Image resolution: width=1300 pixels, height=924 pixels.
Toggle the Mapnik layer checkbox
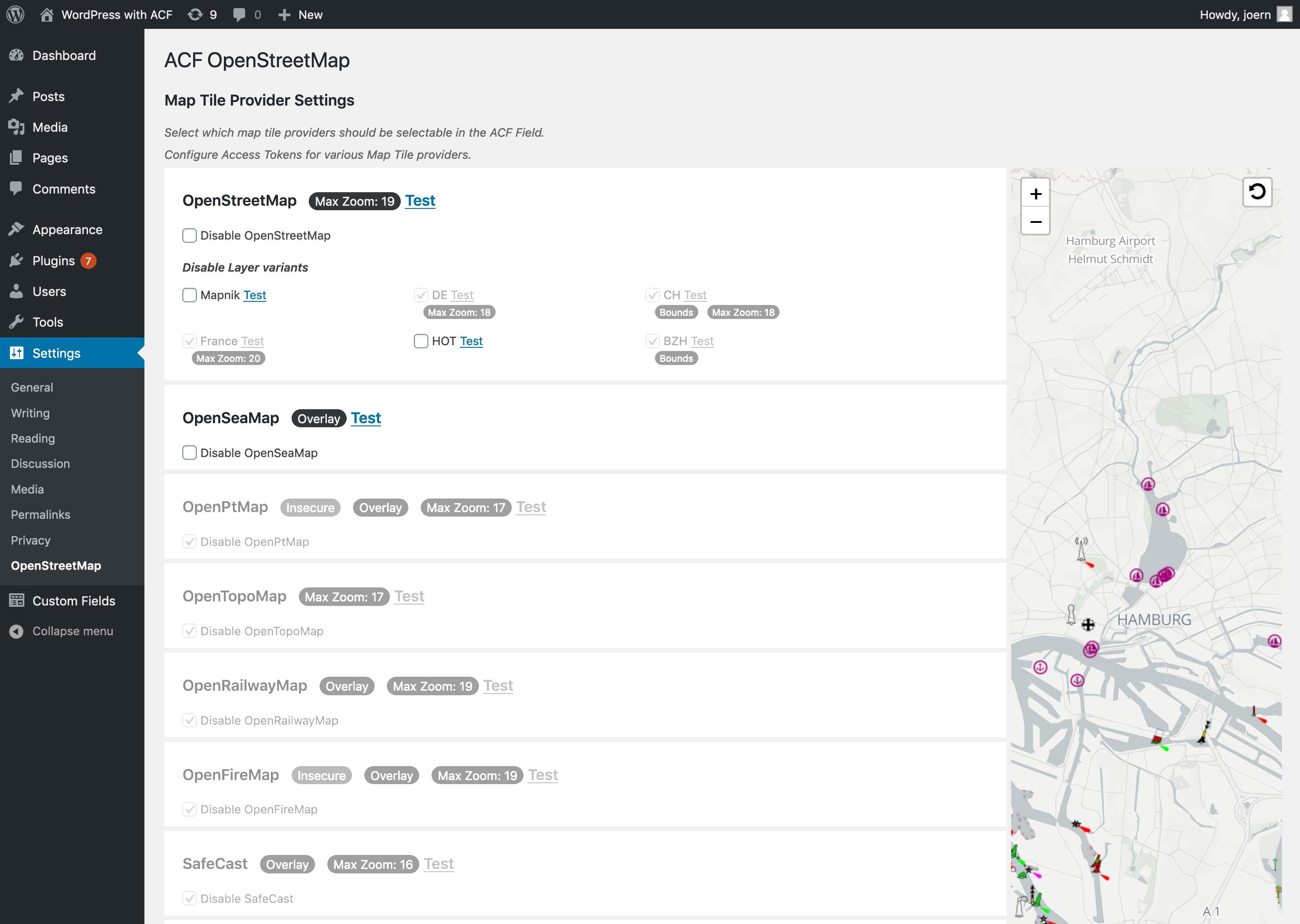(x=190, y=295)
